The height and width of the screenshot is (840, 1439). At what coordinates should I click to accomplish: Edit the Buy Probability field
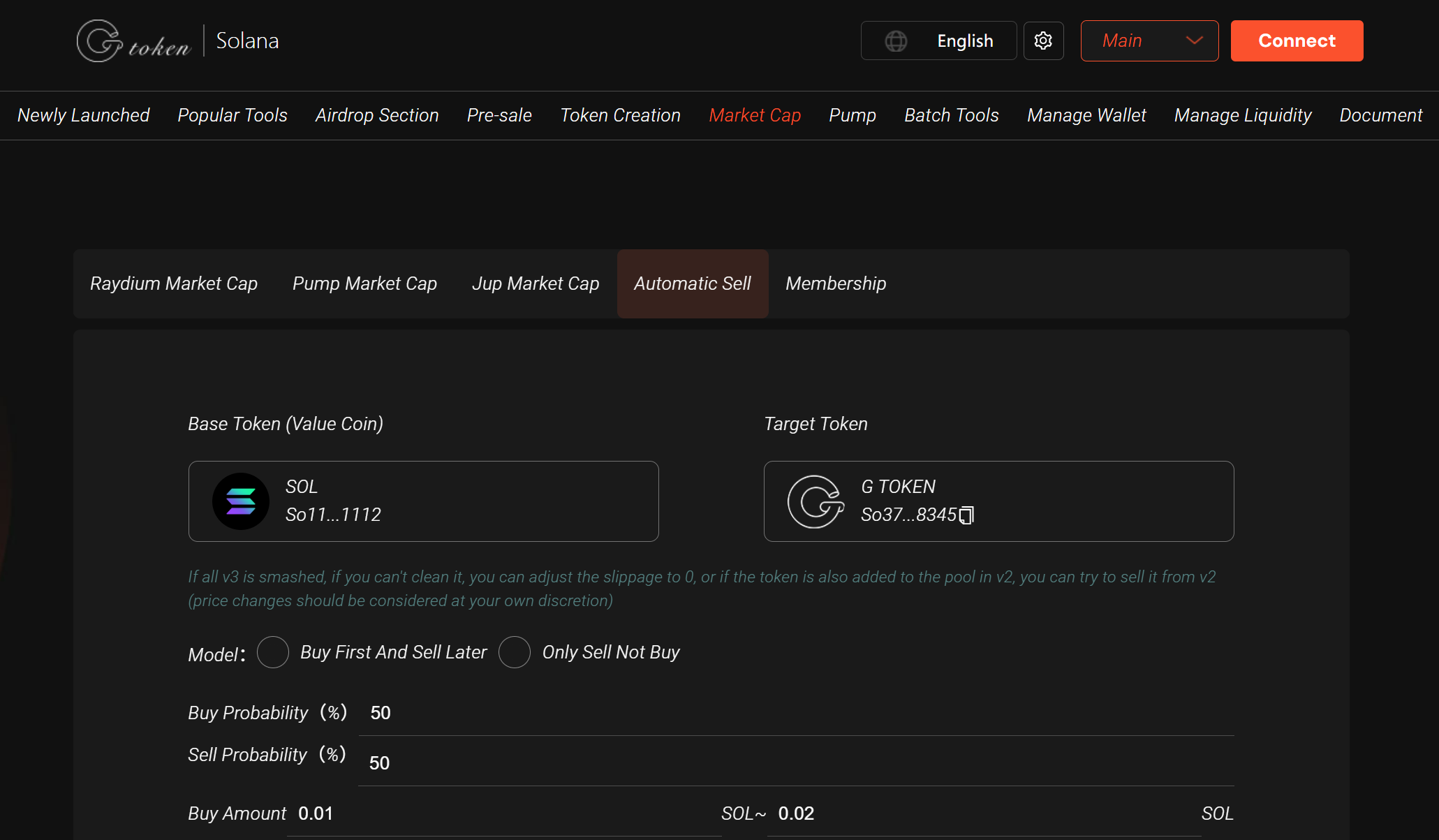(796, 713)
